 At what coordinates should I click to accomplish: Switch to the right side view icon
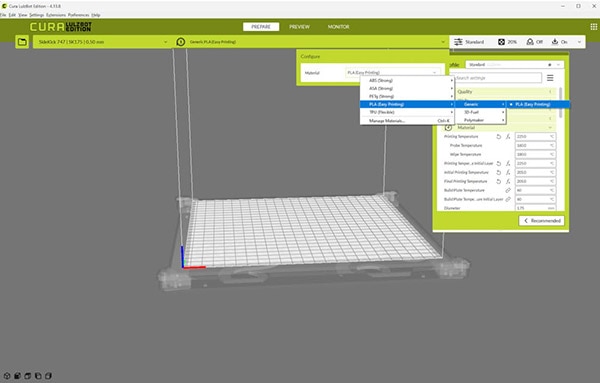tap(48, 376)
